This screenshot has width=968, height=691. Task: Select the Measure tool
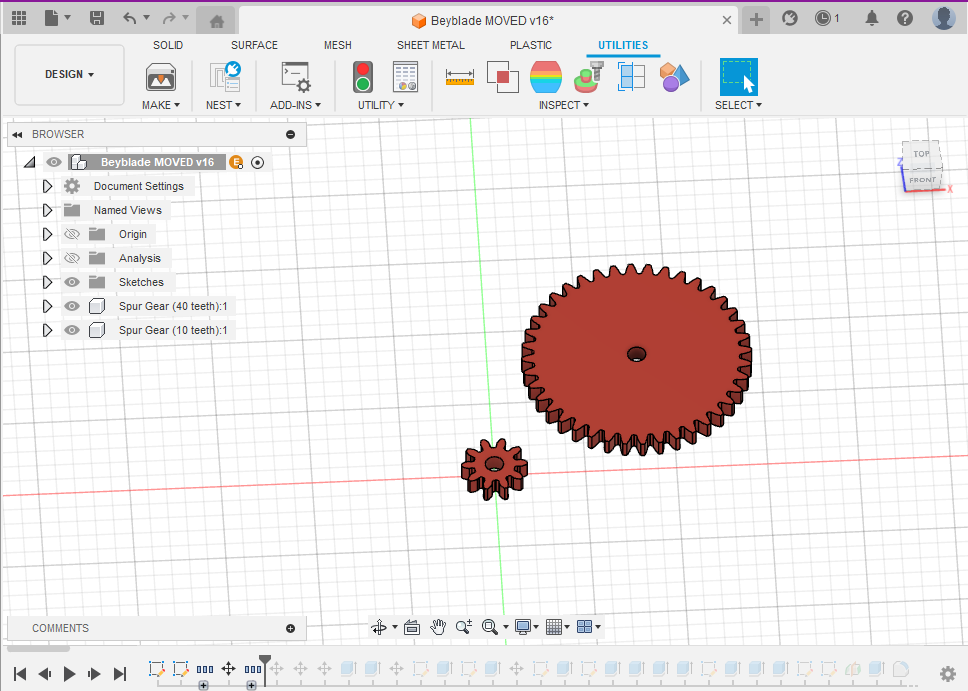click(459, 76)
